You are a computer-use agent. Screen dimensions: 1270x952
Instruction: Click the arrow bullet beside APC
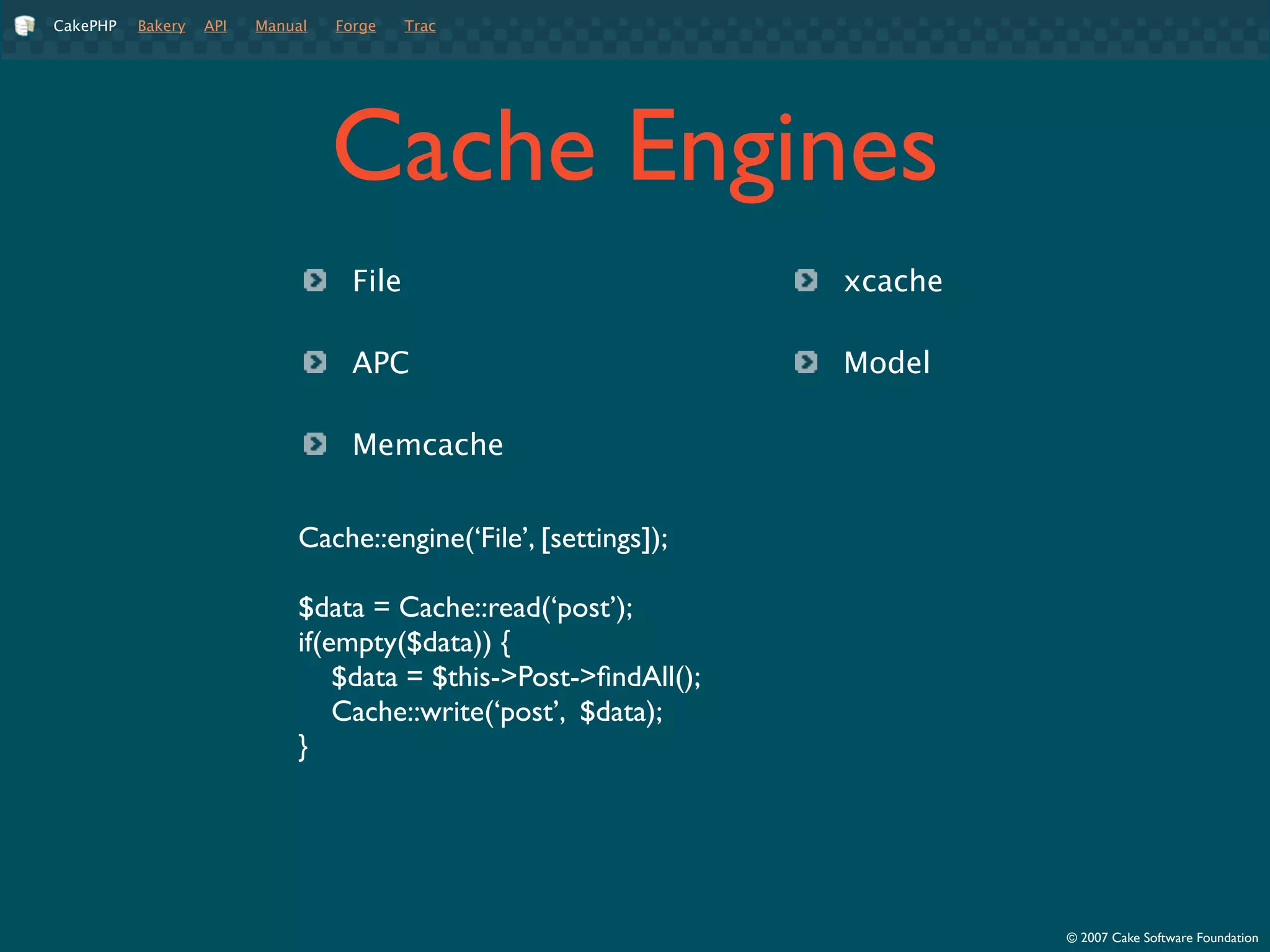point(315,362)
